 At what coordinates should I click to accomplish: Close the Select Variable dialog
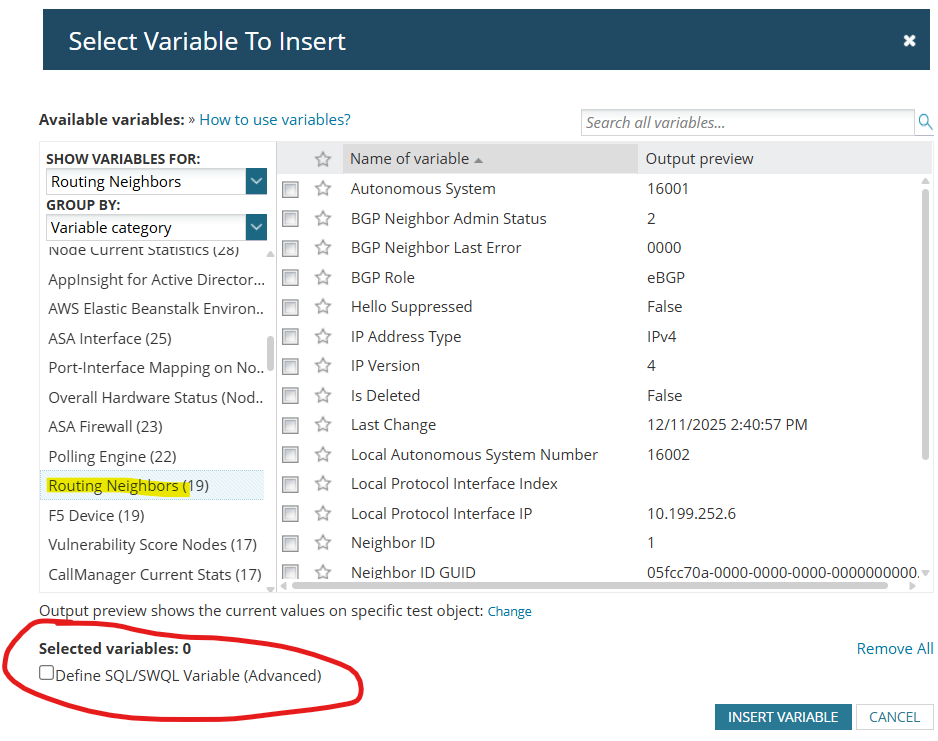tap(909, 41)
